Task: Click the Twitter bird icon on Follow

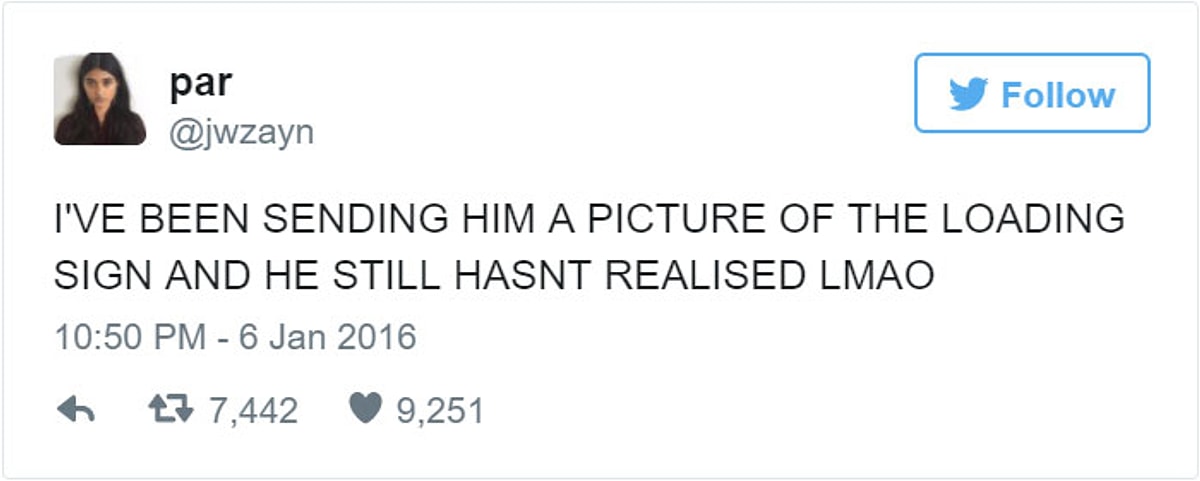Action: (x=967, y=94)
